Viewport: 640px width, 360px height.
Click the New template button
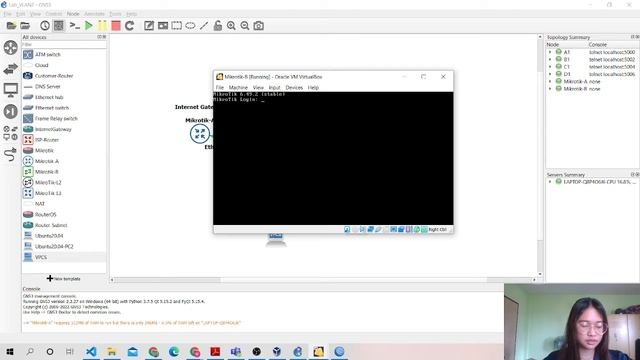point(64,278)
